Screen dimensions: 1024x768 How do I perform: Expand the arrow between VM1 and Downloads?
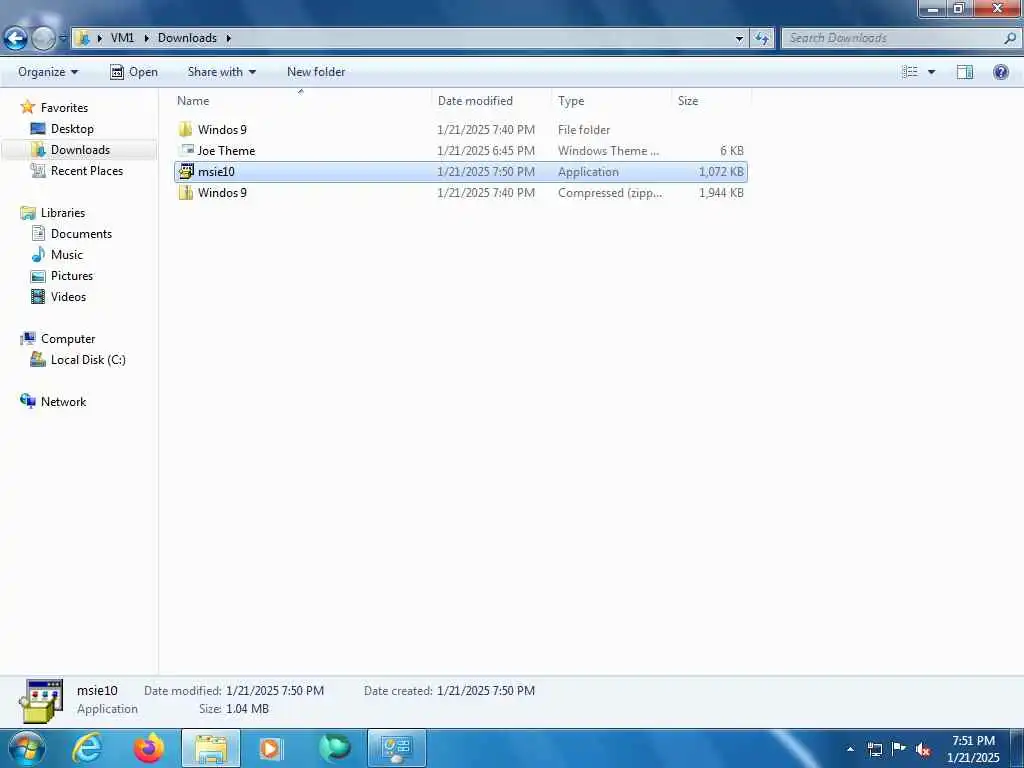pos(146,38)
